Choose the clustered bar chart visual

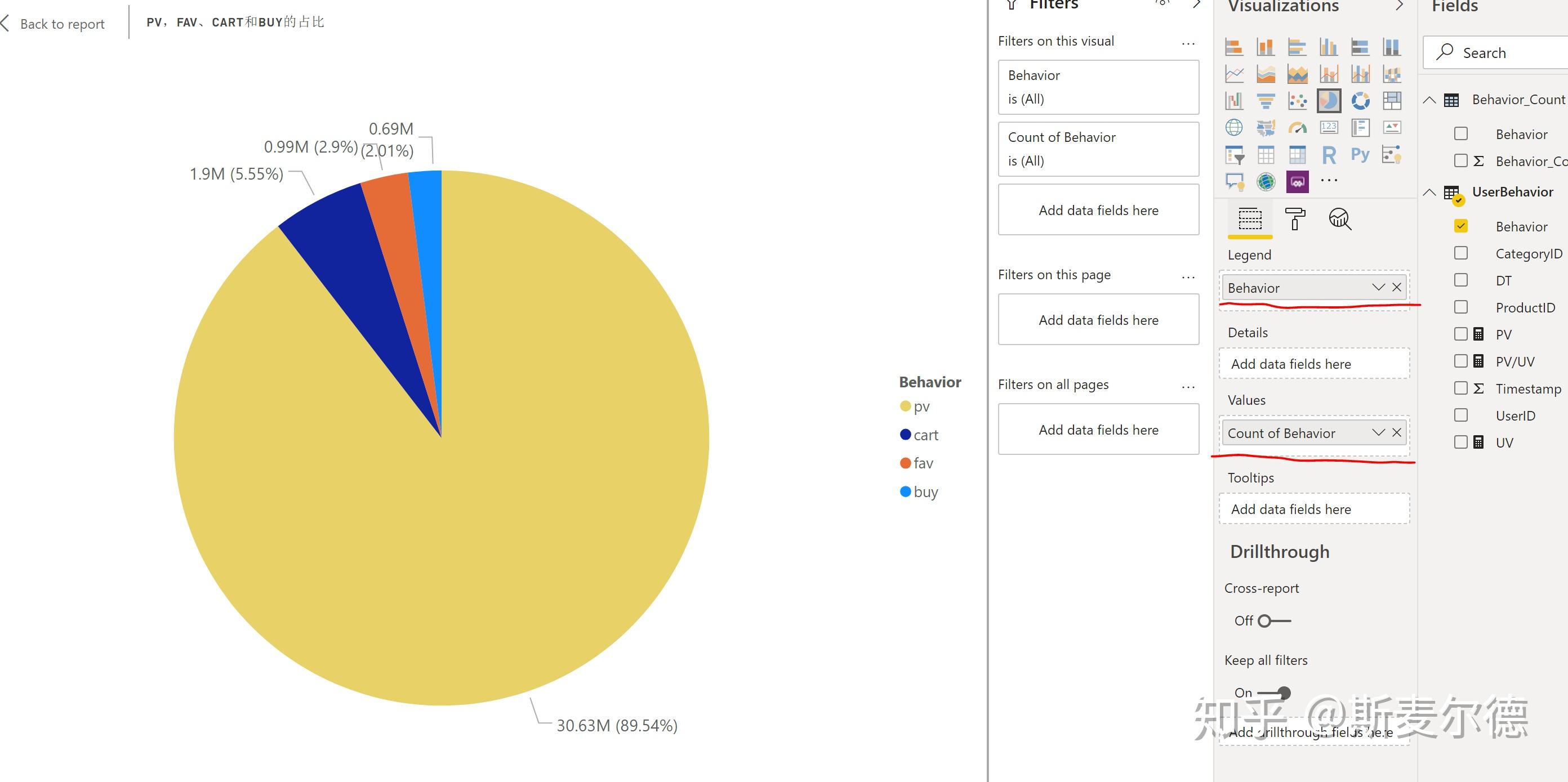click(1297, 47)
